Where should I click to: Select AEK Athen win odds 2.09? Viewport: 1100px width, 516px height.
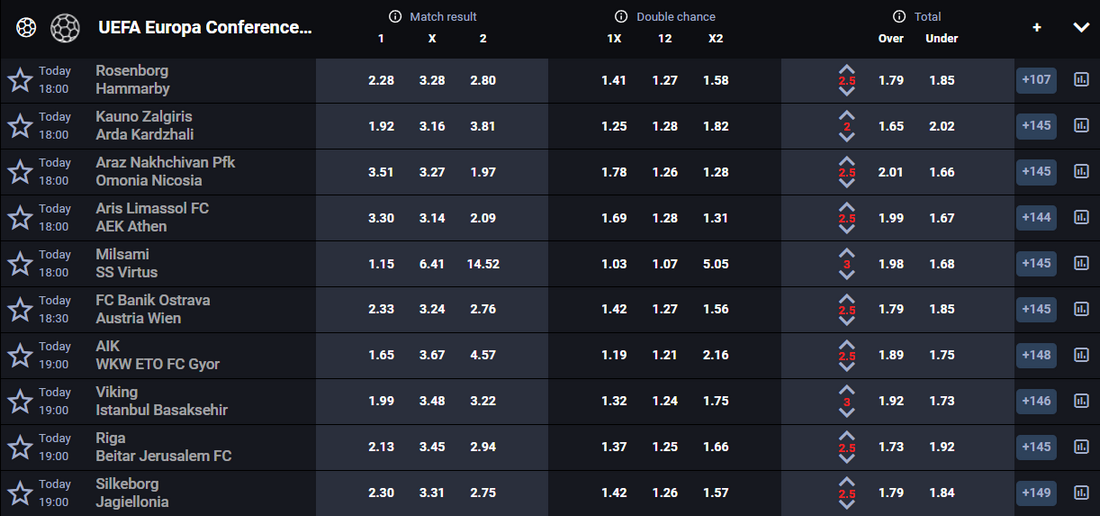point(483,218)
